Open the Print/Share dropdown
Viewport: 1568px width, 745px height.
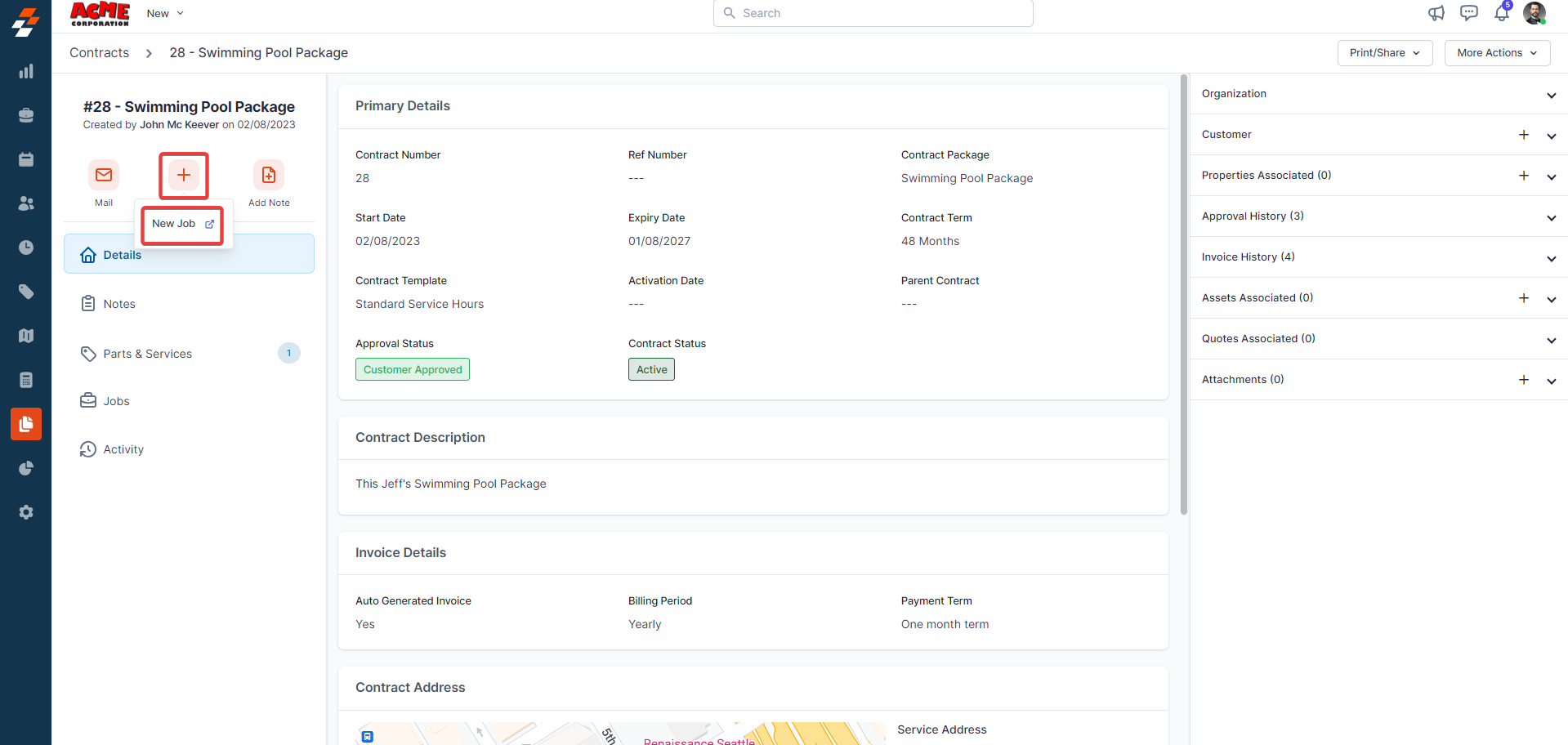point(1384,53)
